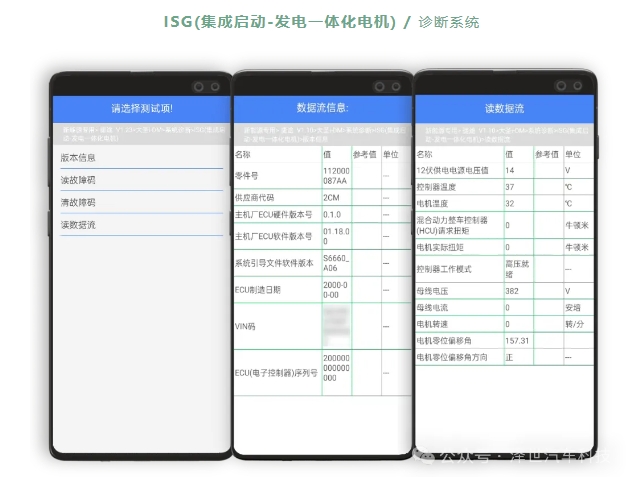This screenshot has height=477, width=634.
Task: Click the supplier code value 2CM
Action: pyautogui.click(x=331, y=198)
